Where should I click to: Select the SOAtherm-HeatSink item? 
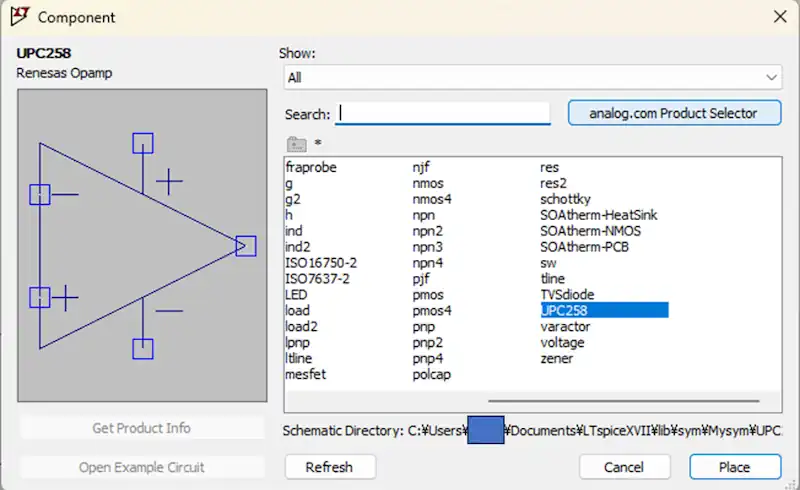598,215
